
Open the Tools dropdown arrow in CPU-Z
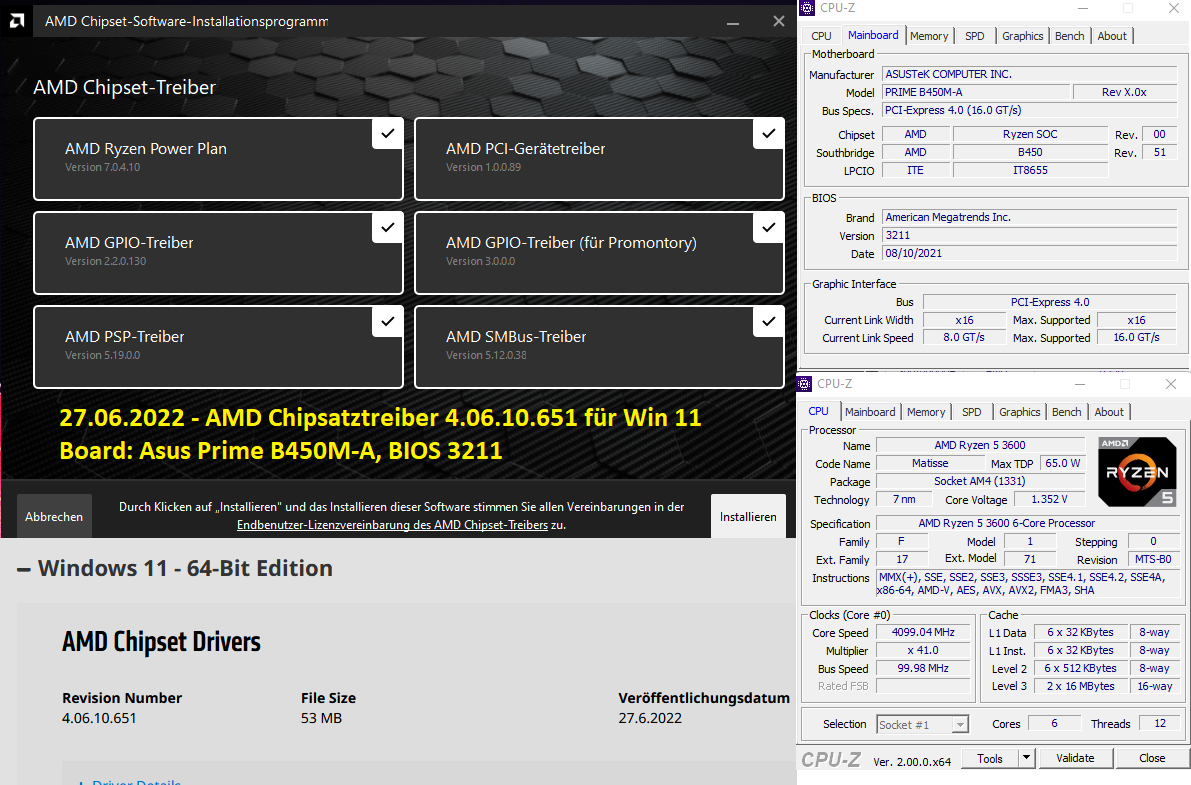click(x=1026, y=758)
